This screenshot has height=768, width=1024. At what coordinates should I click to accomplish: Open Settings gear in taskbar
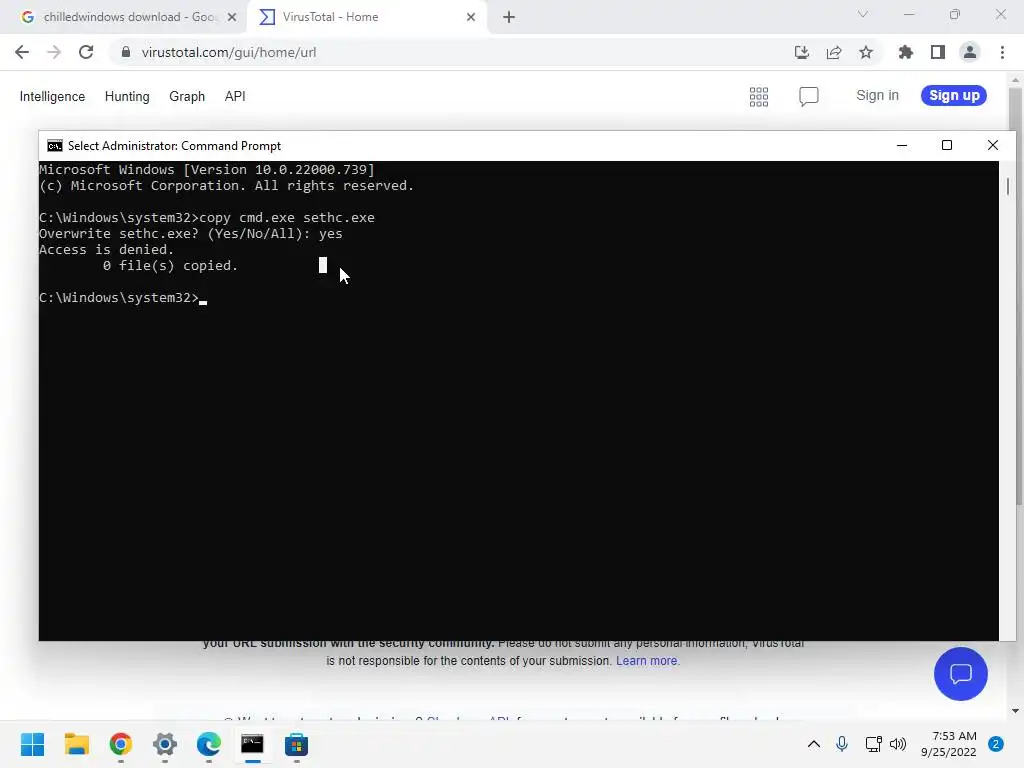pos(165,744)
